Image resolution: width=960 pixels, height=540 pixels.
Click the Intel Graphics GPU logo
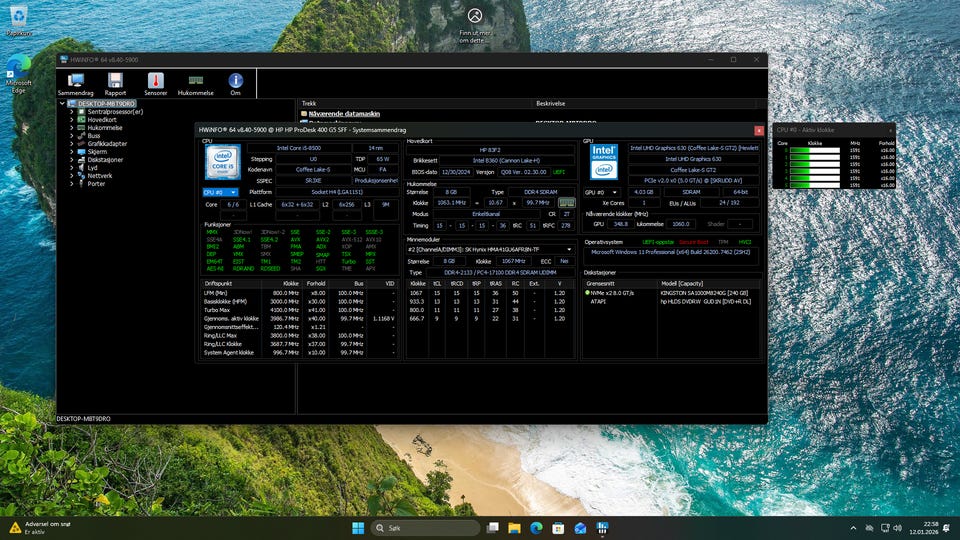tap(603, 161)
